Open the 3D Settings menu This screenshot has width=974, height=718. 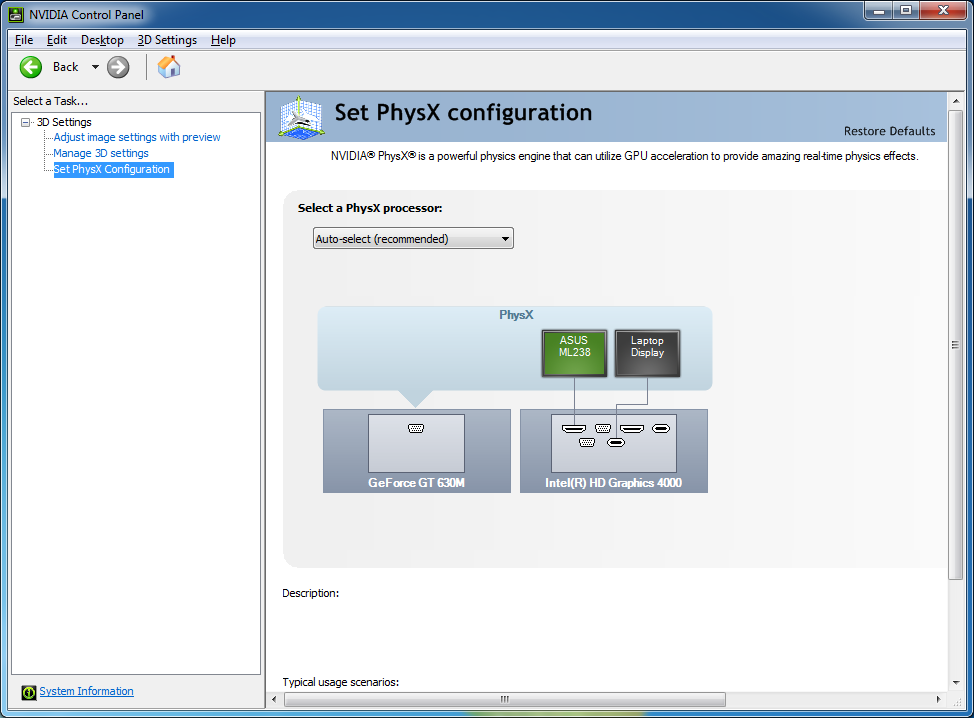click(167, 40)
